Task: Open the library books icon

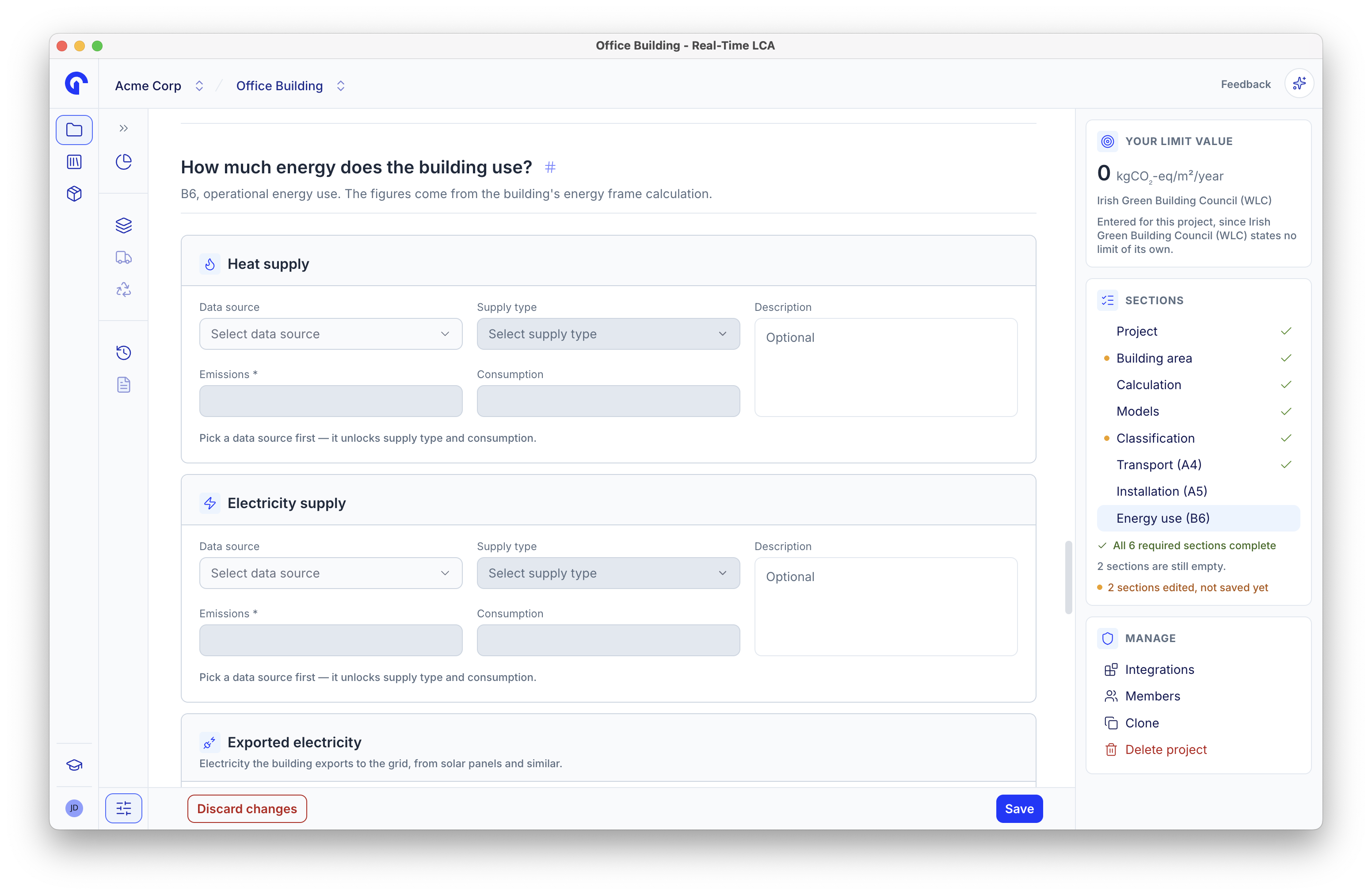Action: click(74, 162)
